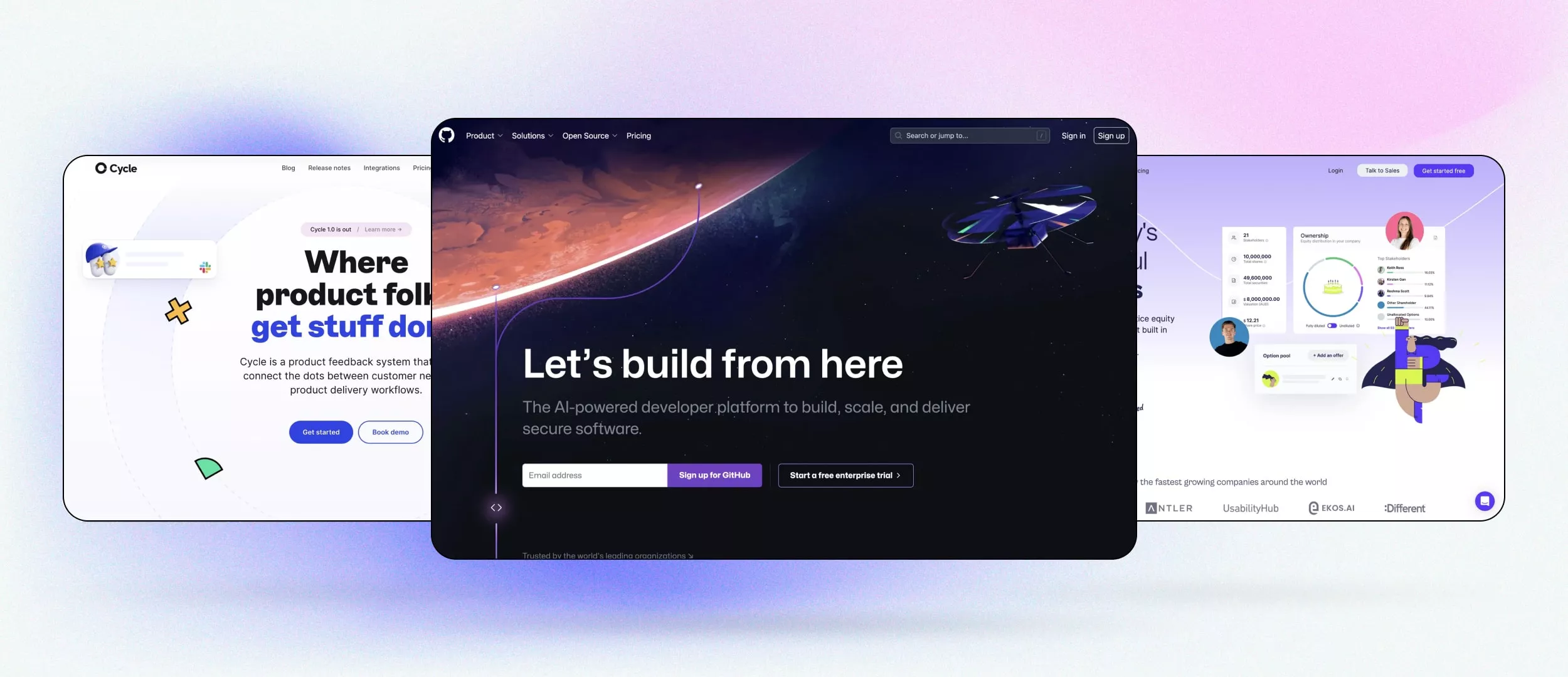Click Sign up for GitHub button
This screenshot has width=1568, height=677.
(714, 474)
